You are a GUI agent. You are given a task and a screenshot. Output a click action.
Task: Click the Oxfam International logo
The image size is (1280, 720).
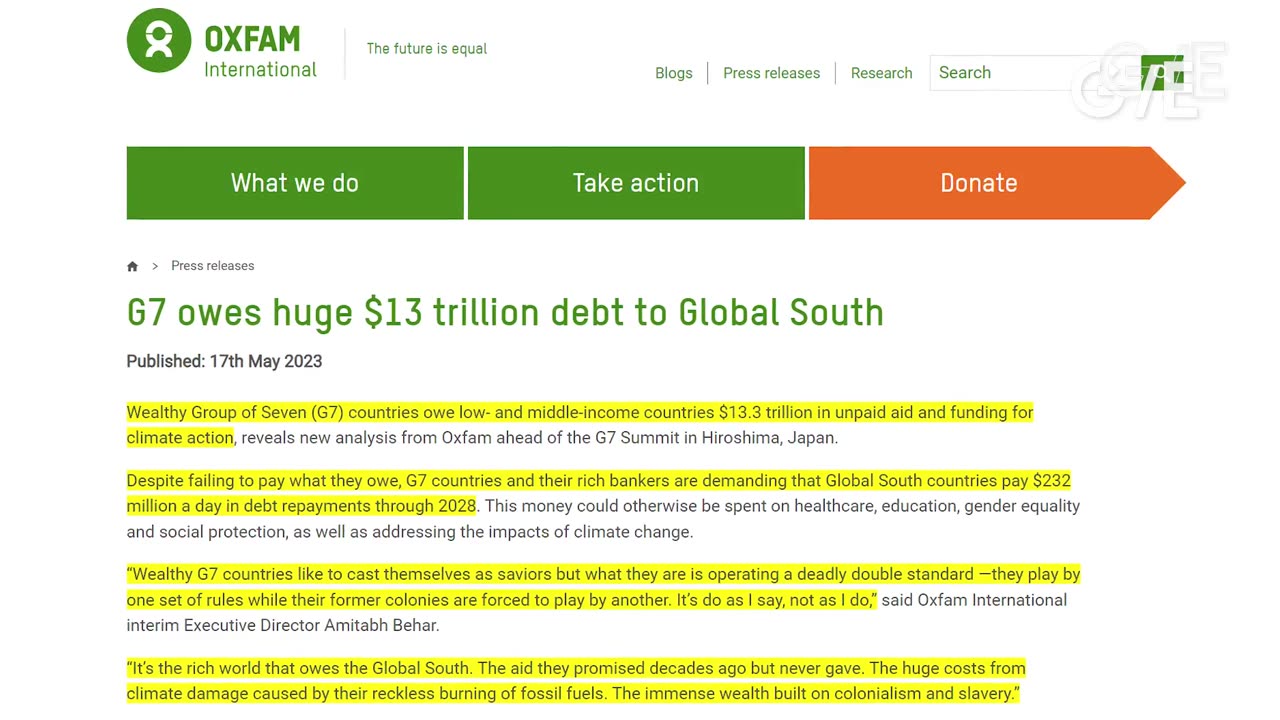[222, 43]
